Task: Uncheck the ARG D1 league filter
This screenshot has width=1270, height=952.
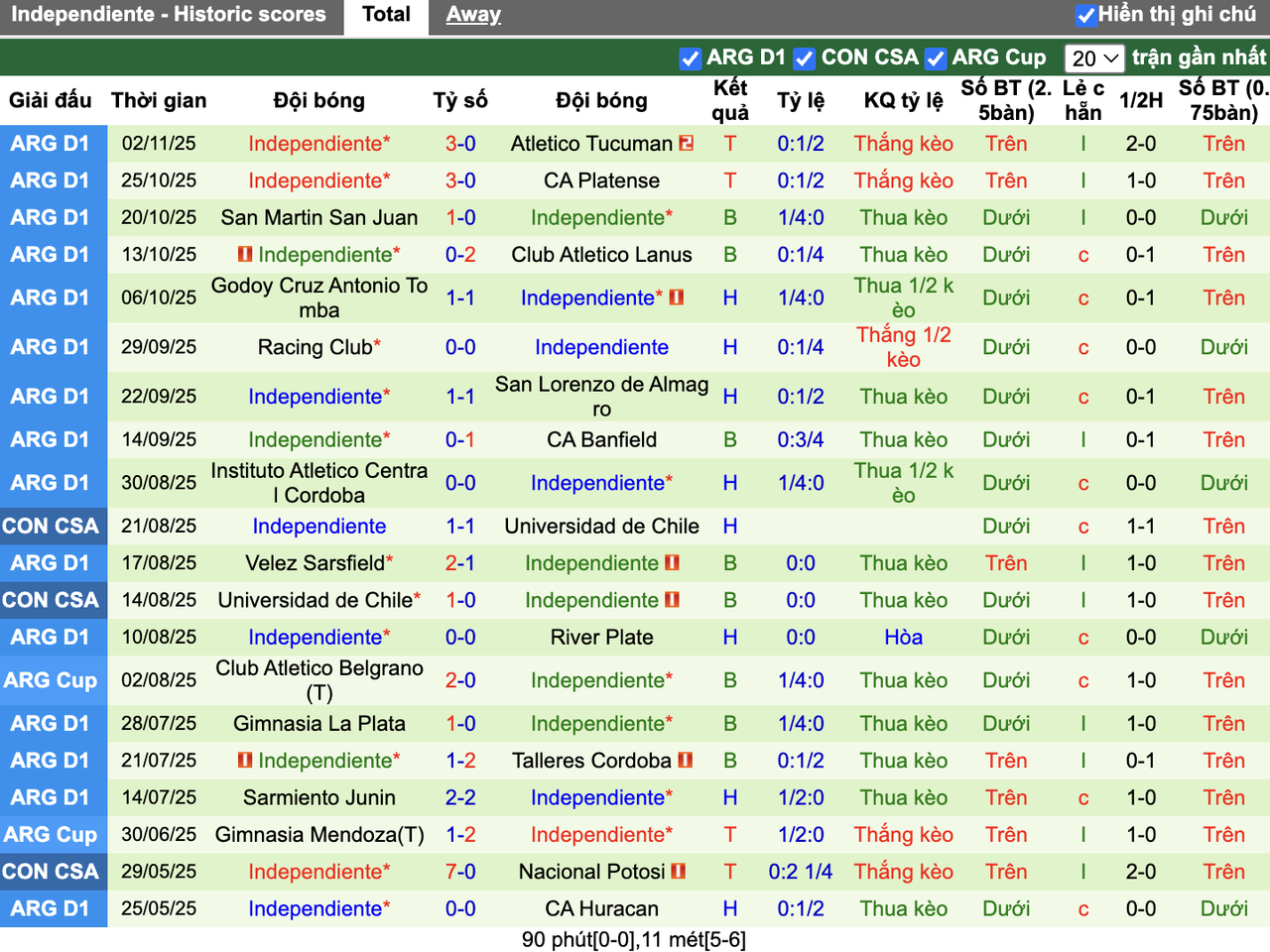Action: pyautogui.click(x=691, y=59)
